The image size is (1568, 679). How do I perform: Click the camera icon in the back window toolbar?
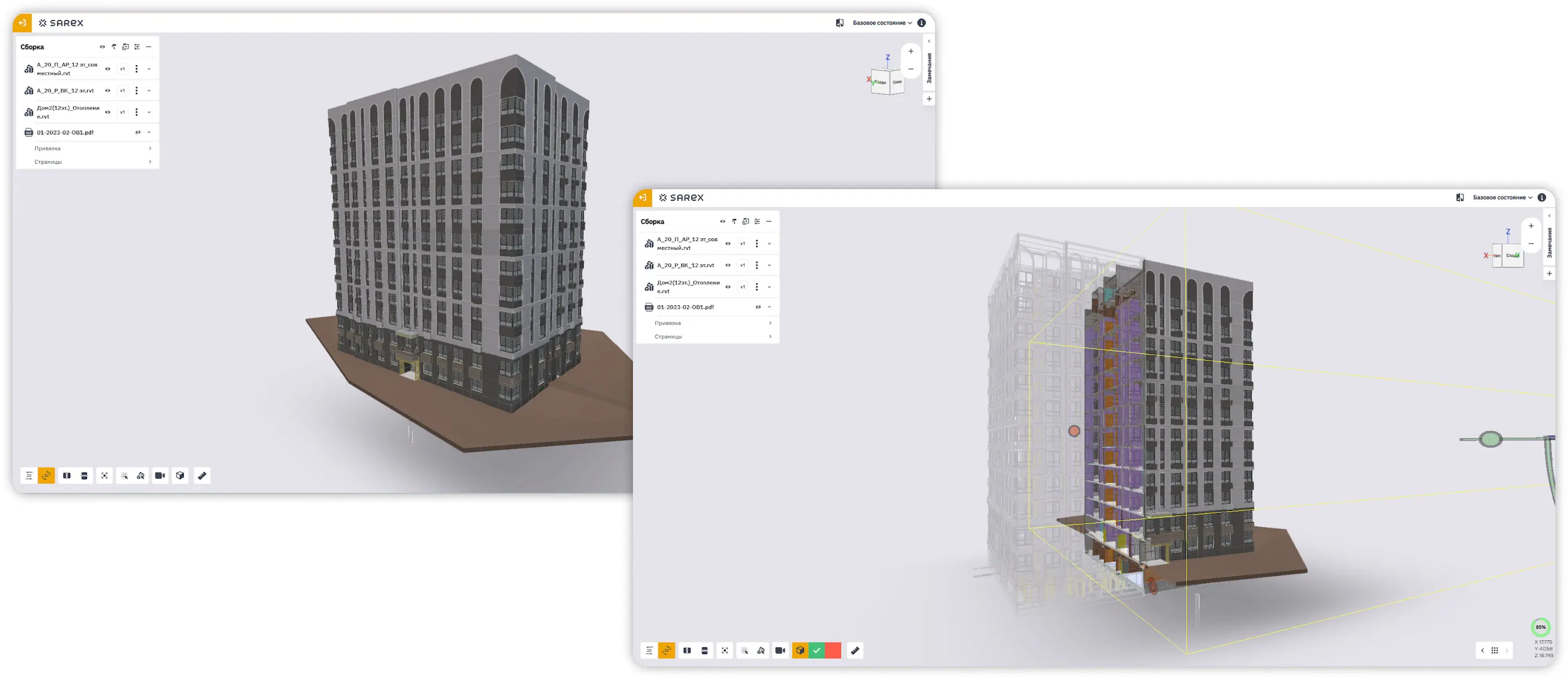160,475
